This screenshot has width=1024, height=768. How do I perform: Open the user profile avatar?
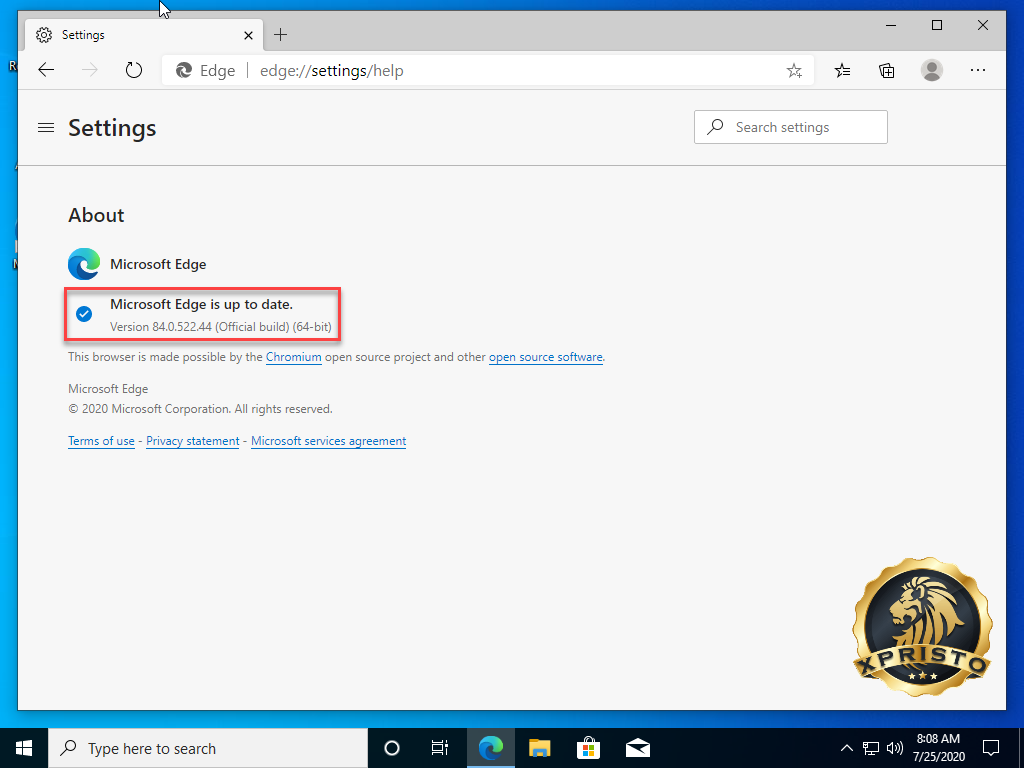[932, 70]
